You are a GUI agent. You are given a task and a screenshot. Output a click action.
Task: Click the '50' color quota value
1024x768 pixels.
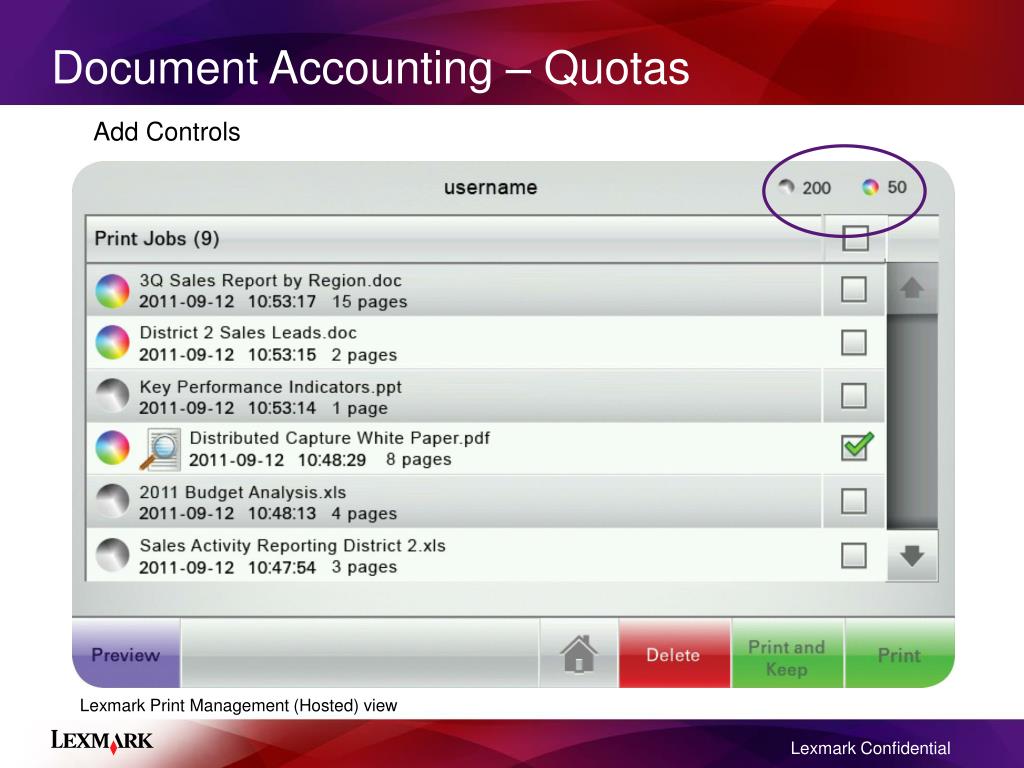click(x=897, y=187)
